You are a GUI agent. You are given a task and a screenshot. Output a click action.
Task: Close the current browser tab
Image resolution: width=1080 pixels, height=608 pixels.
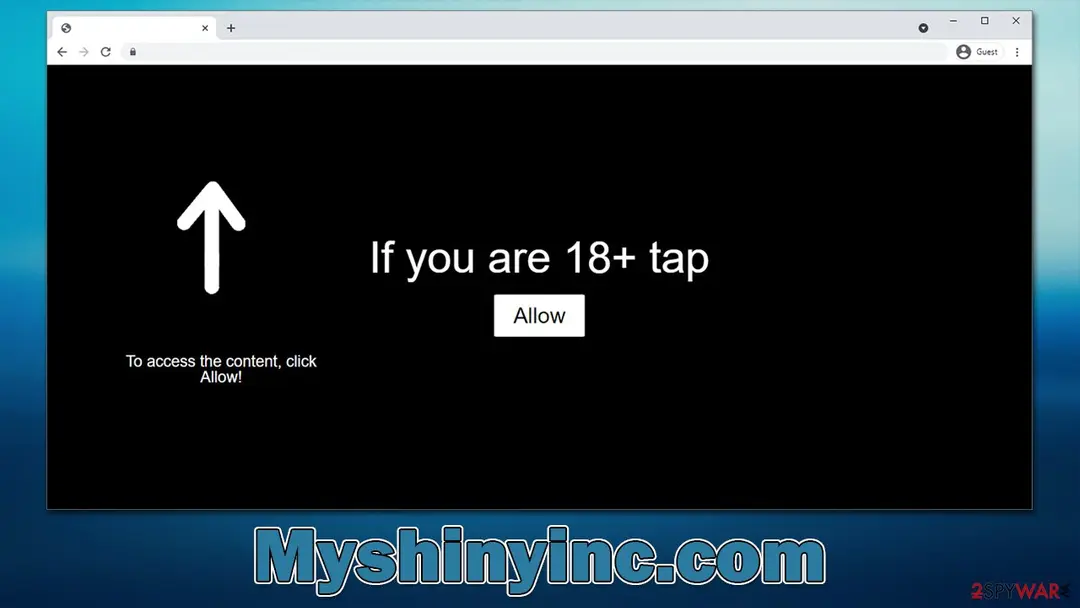[x=205, y=28]
